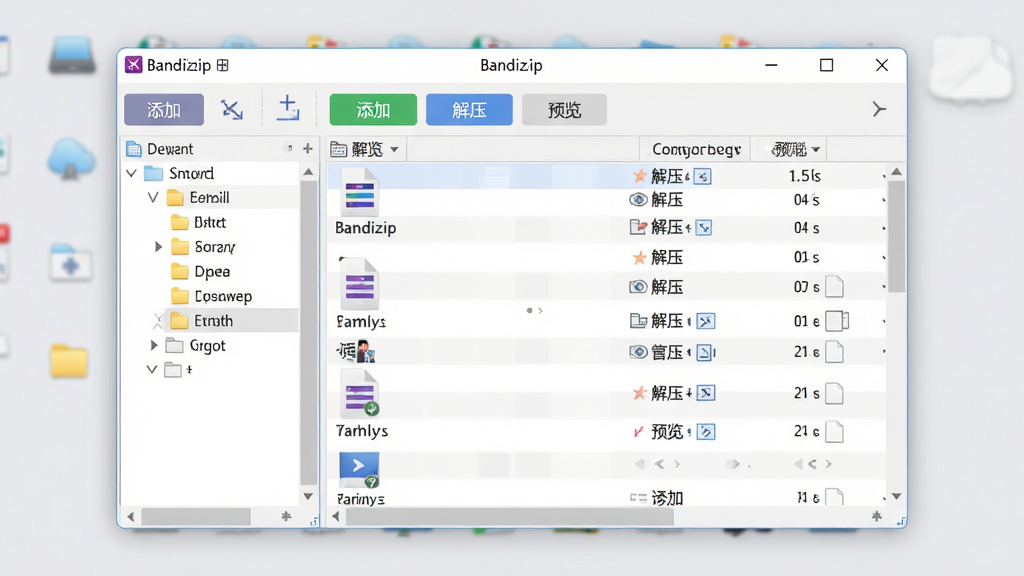Click the dark drive icon on desktop
This screenshot has height=576, width=1024.
point(72,55)
